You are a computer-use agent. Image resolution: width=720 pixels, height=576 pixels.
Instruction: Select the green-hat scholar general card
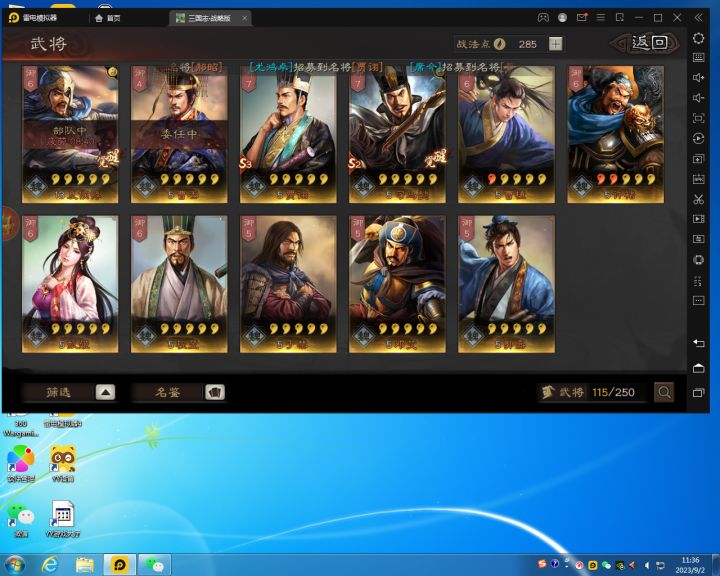[x=179, y=284]
